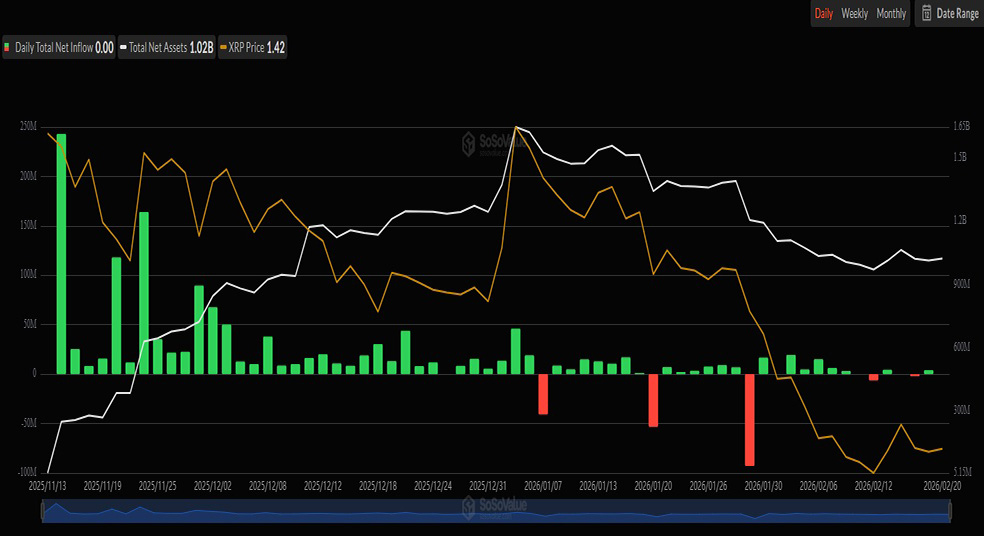
Task: Click the right handle of the range slider
Action: (950, 511)
